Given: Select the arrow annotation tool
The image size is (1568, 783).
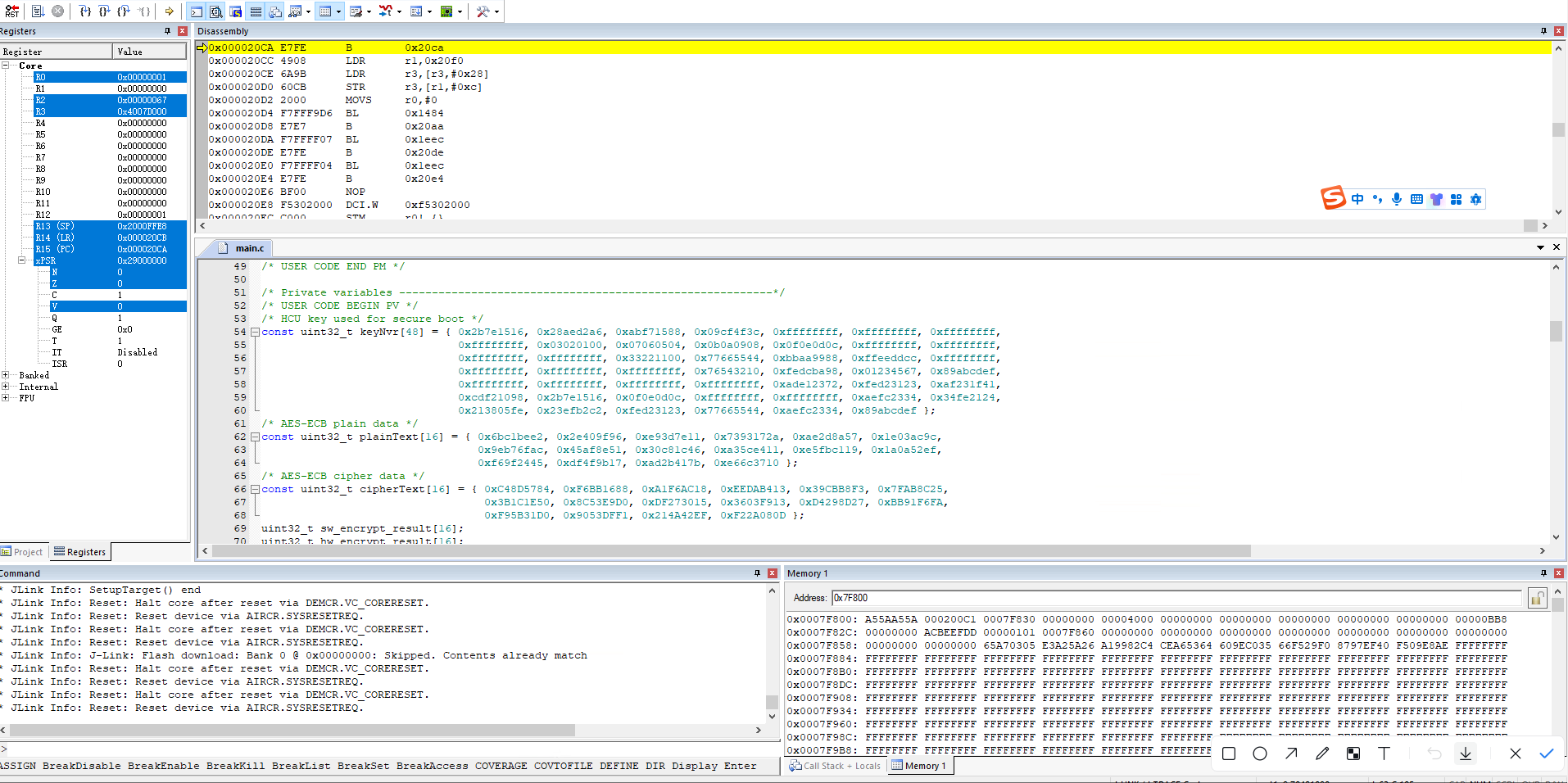Looking at the screenshot, I should [1291, 754].
